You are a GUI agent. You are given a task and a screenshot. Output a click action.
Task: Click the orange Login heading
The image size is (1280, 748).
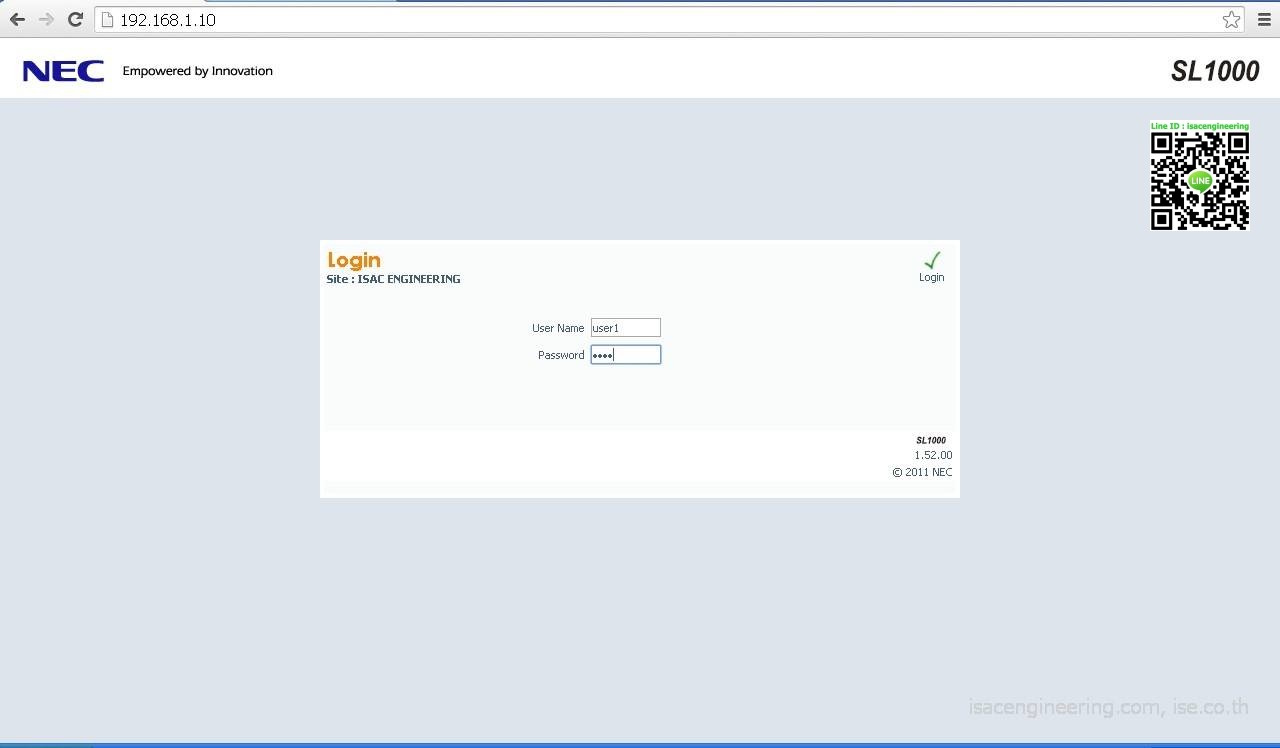354,260
